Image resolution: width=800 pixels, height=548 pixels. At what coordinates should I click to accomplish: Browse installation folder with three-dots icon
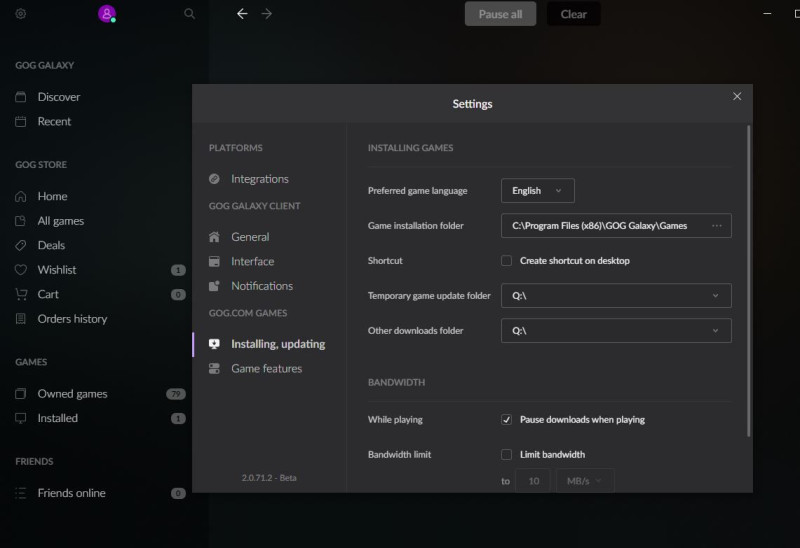click(x=717, y=226)
